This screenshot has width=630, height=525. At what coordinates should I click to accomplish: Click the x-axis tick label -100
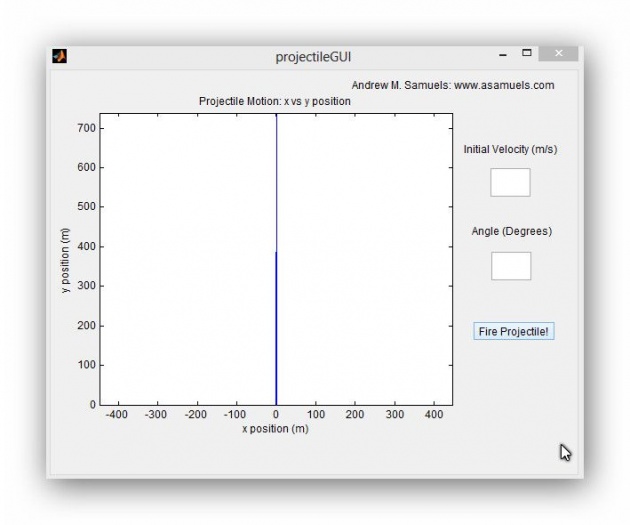coord(235,414)
